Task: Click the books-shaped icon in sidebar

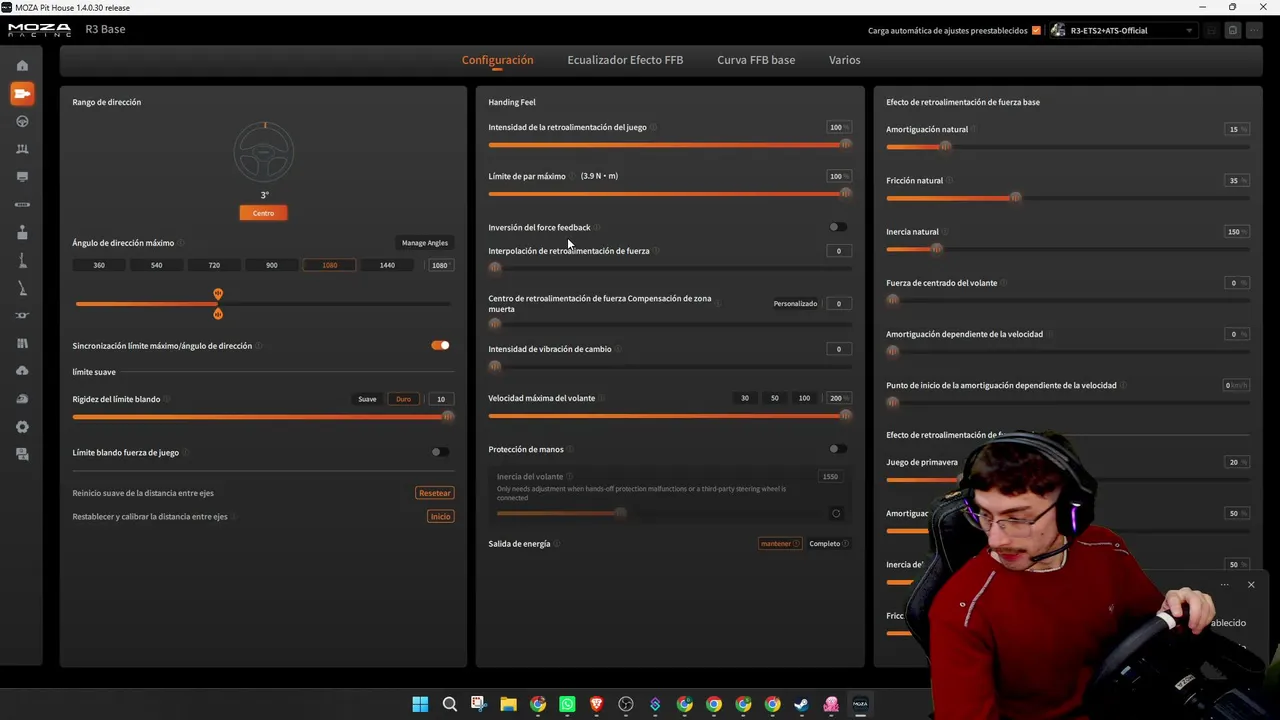Action: coord(22,343)
